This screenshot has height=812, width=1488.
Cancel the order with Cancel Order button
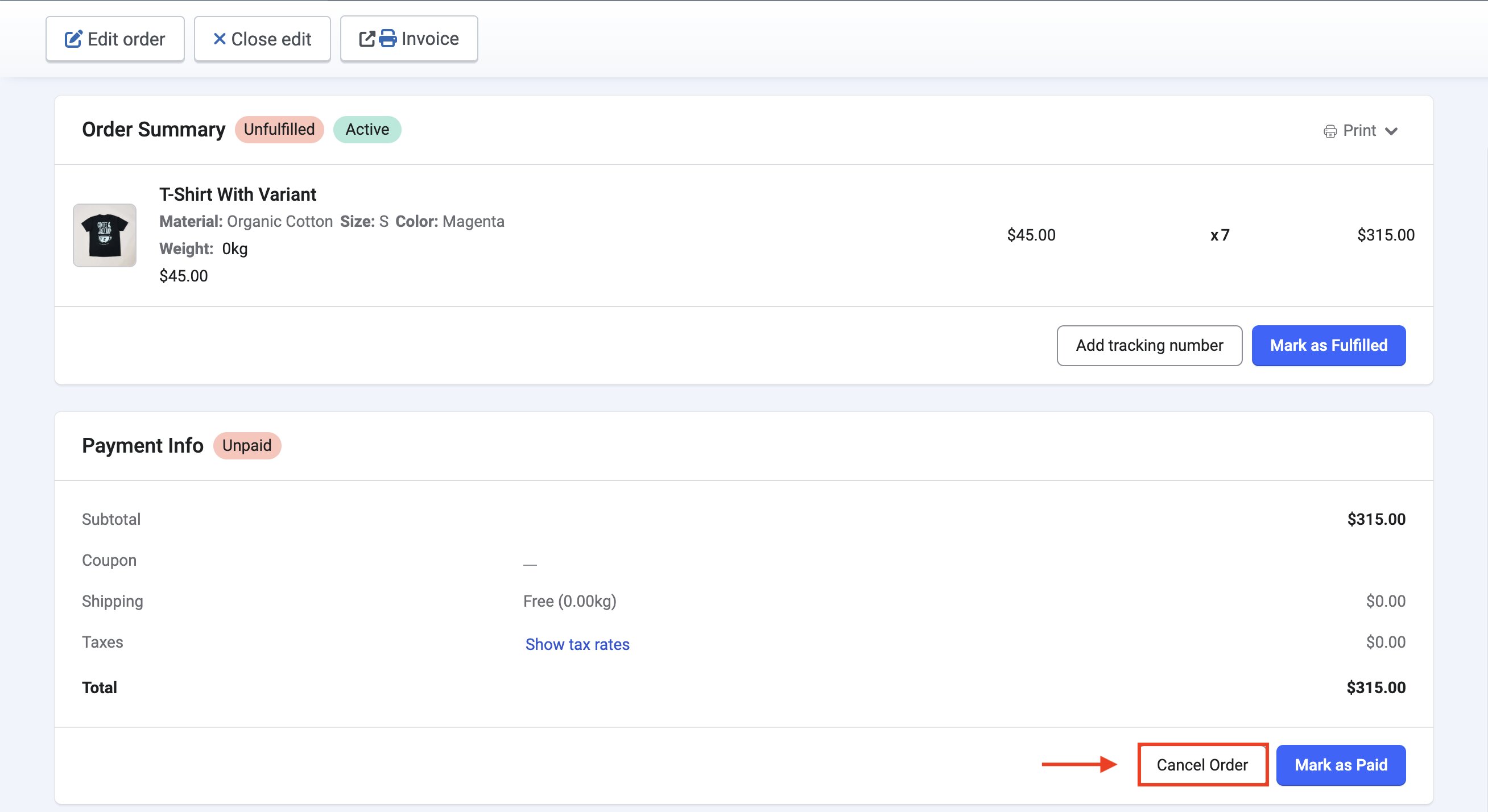tap(1202, 765)
